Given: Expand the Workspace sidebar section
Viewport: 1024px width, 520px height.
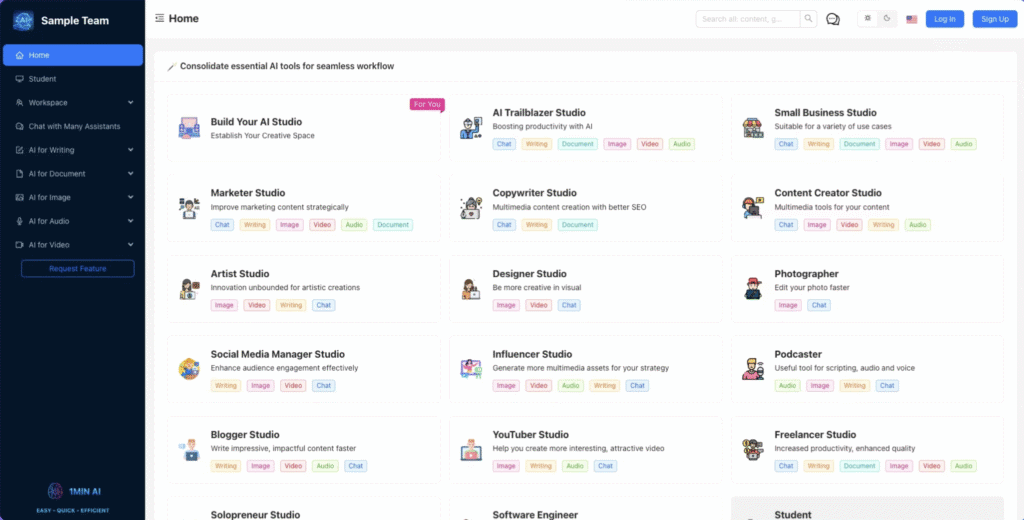Looking at the screenshot, I should 130,102.
